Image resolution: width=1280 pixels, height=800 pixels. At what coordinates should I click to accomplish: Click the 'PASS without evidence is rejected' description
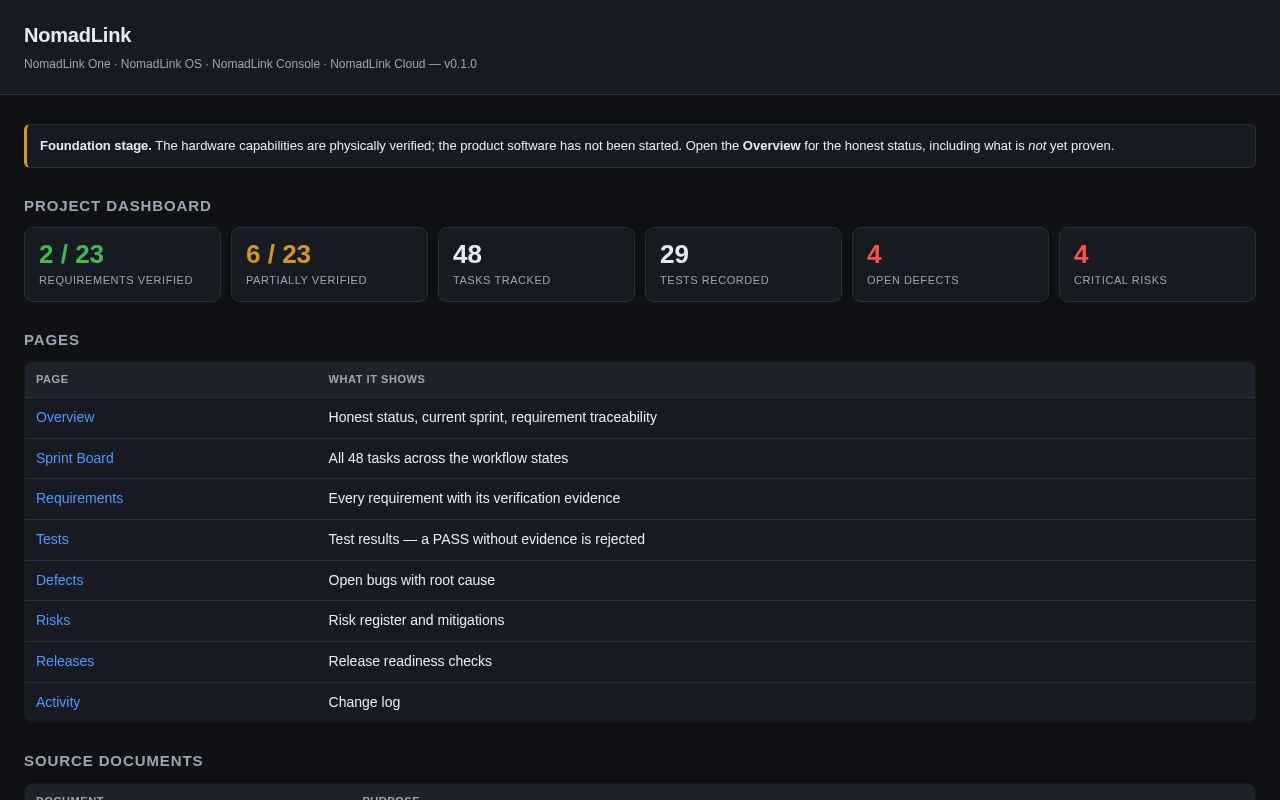[487, 539]
